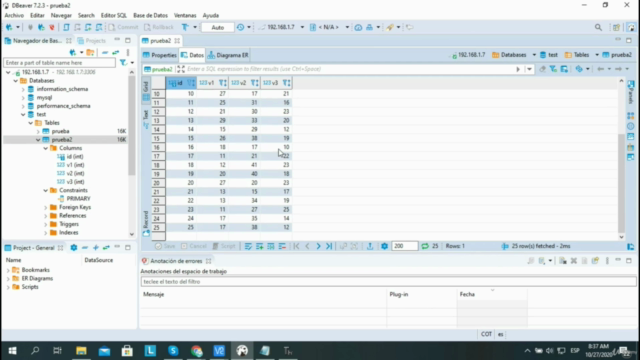Viewport: 640px width, 360px height.
Task: Open the Ventanas menu
Action: click(x=185, y=16)
